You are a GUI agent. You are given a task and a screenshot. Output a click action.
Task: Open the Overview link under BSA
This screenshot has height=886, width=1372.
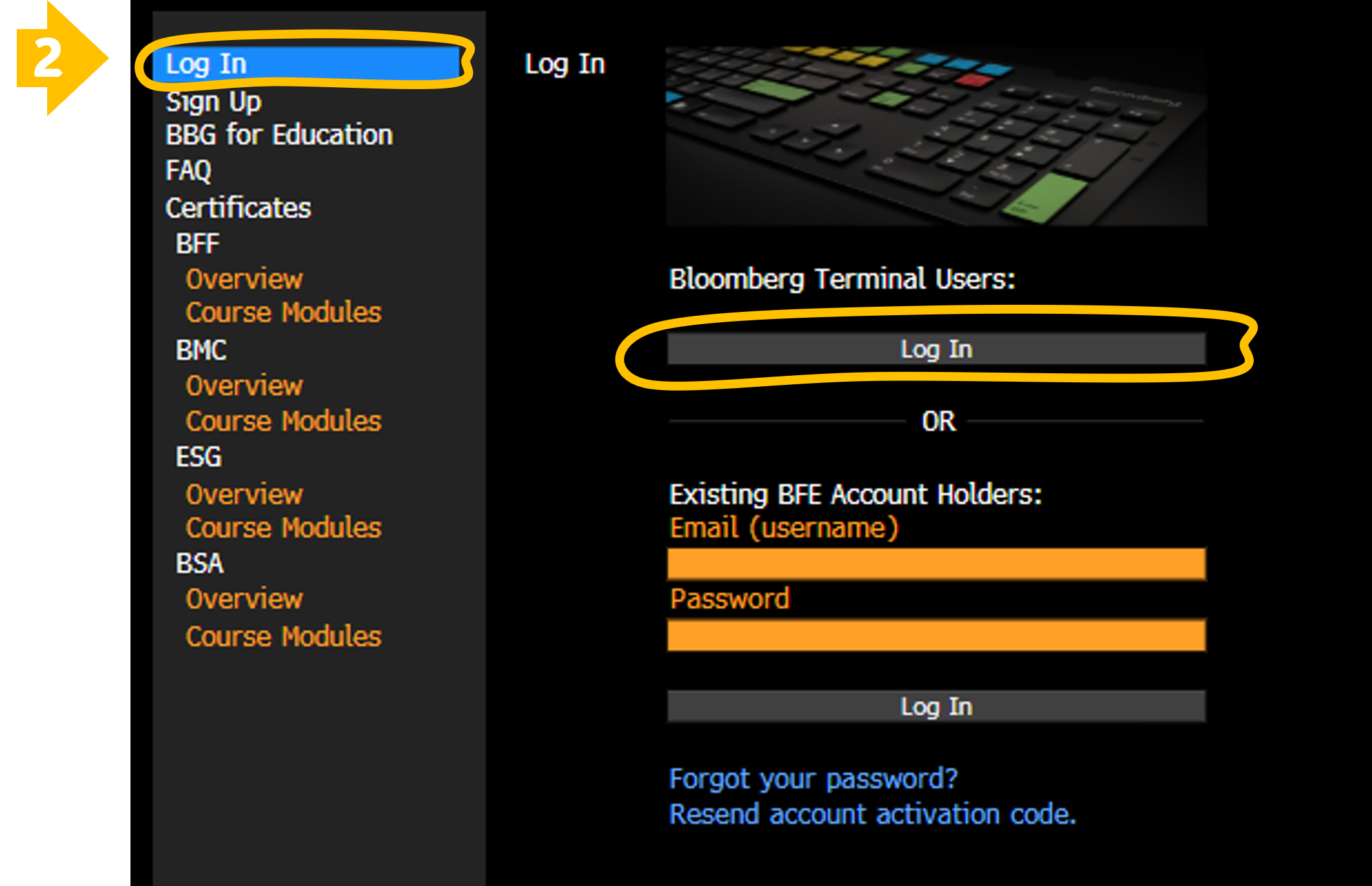pyautogui.click(x=244, y=599)
